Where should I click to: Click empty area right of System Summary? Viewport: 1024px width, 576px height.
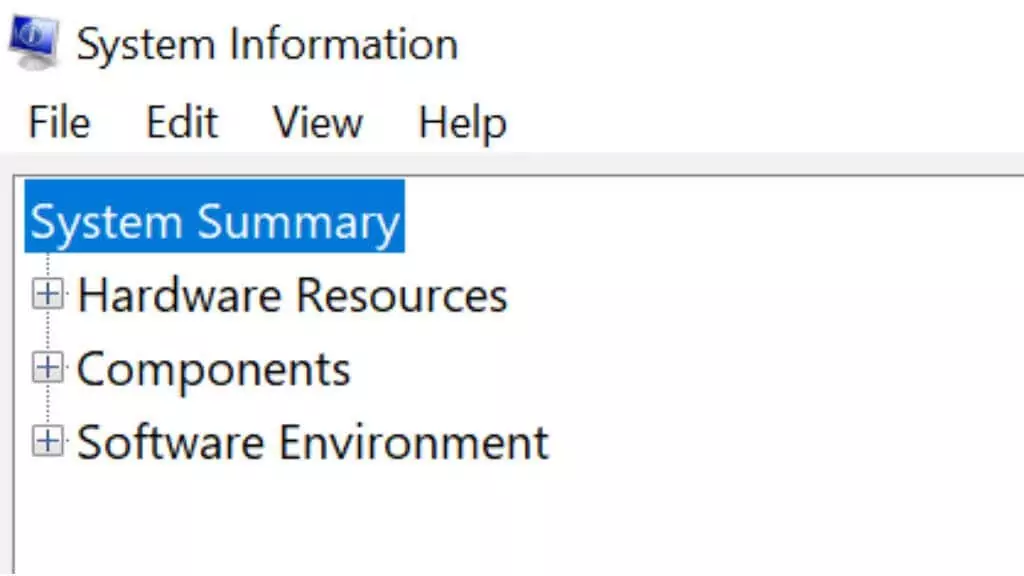coord(712,216)
